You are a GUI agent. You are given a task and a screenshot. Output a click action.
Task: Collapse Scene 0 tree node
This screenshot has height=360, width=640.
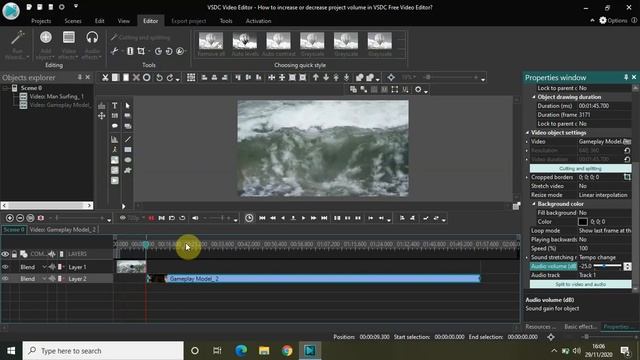click(5, 88)
